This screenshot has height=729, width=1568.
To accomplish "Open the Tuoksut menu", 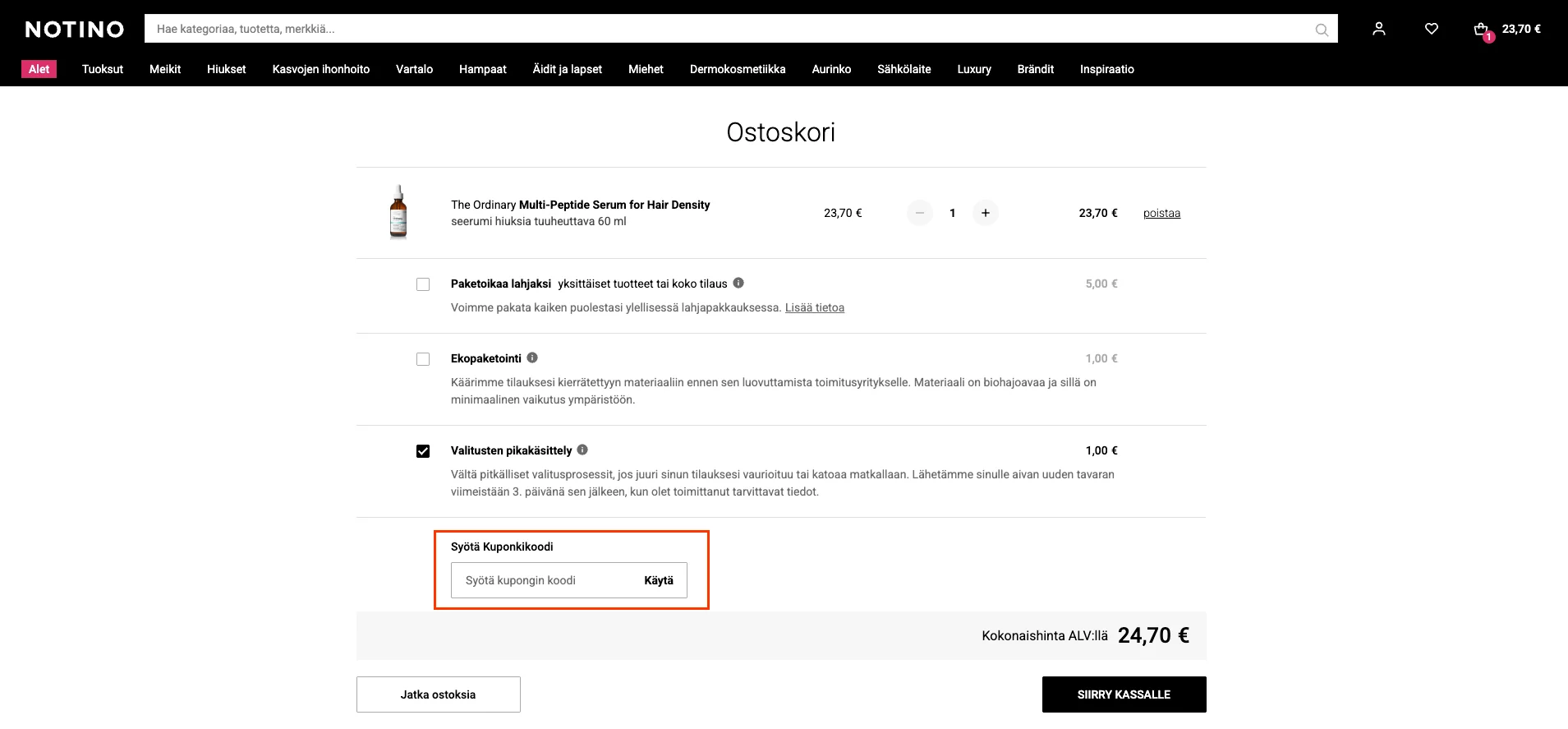I will click(x=103, y=69).
